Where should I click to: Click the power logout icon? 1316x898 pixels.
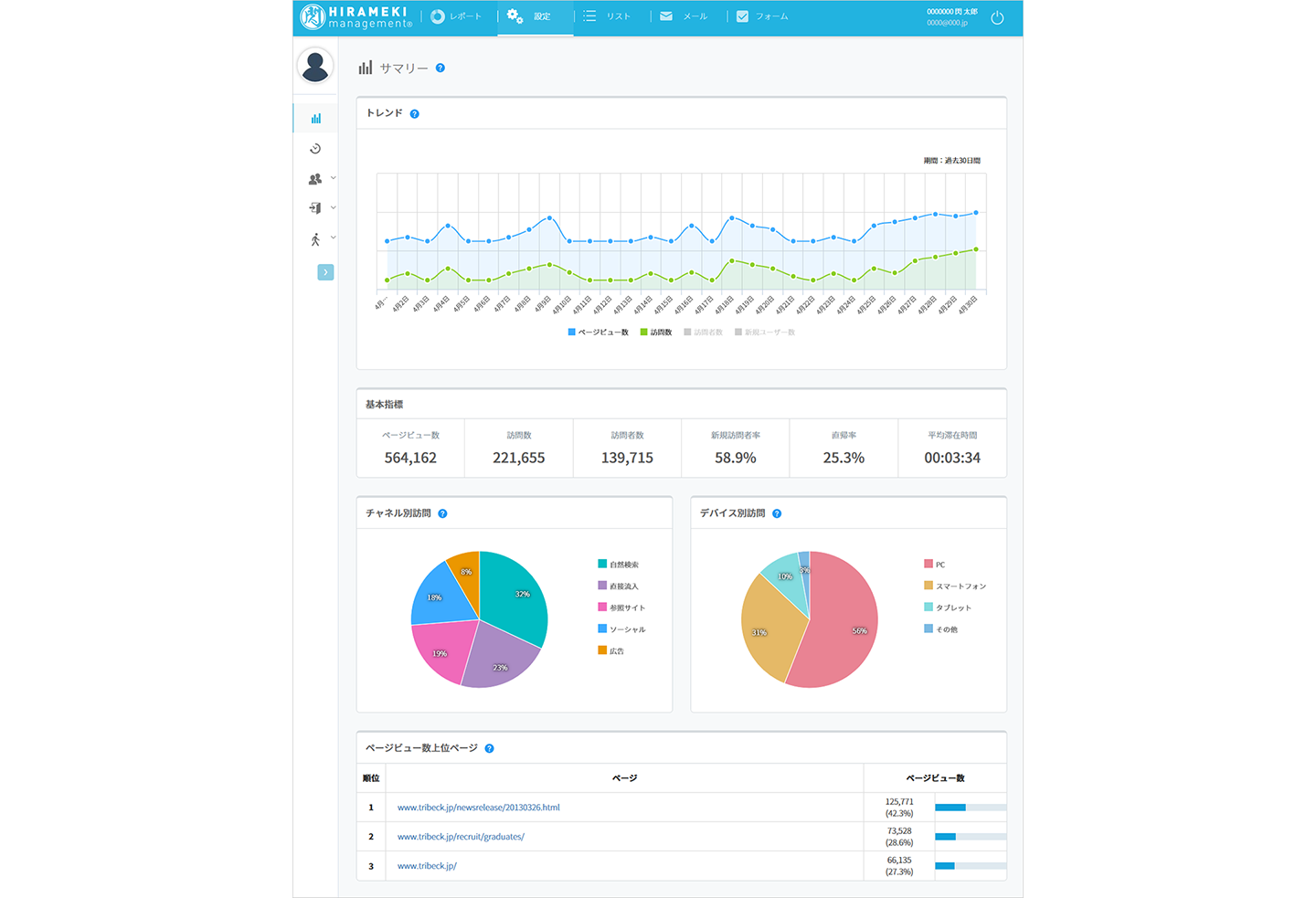point(997,17)
